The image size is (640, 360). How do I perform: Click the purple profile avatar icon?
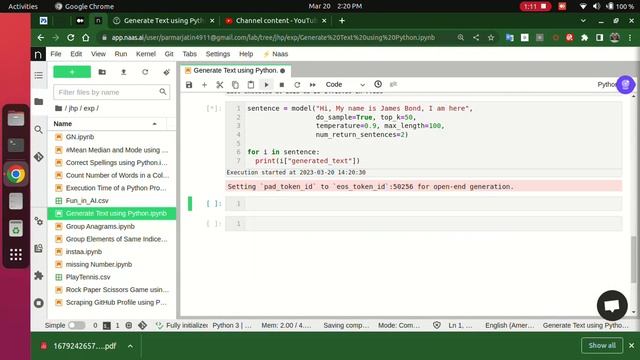[x=625, y=84]
